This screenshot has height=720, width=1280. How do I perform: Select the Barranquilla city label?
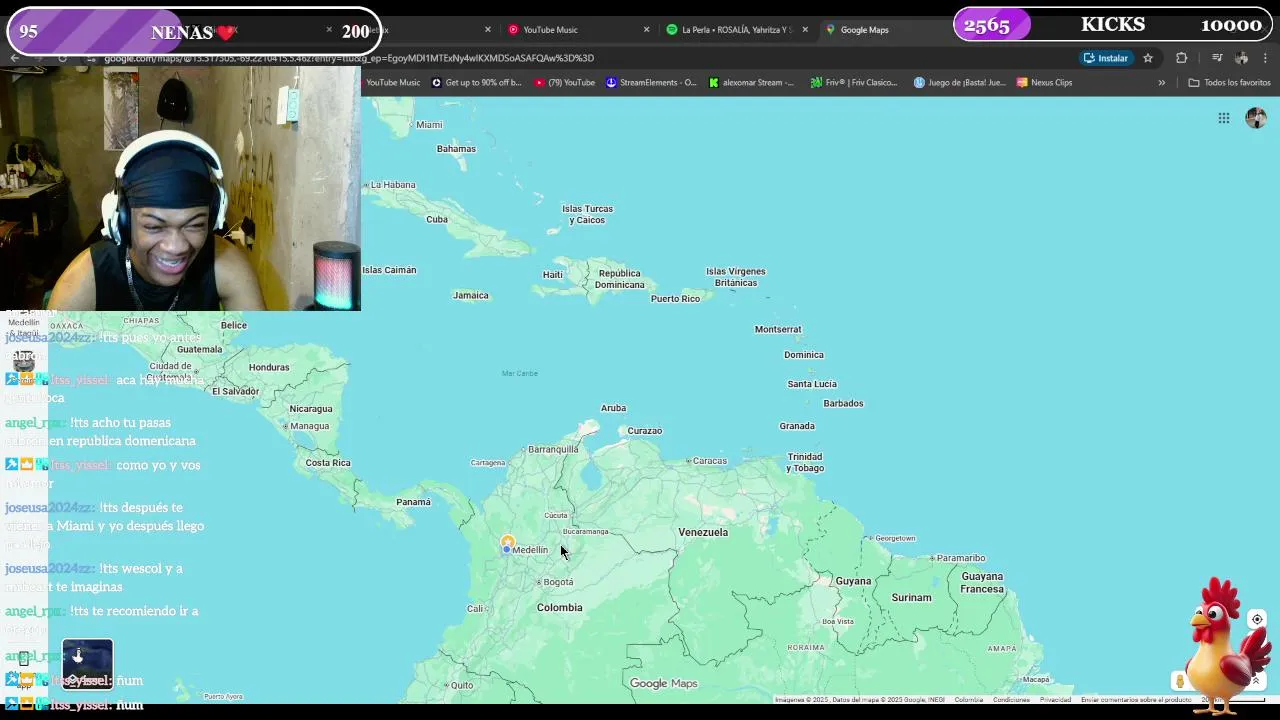point(553,450)
